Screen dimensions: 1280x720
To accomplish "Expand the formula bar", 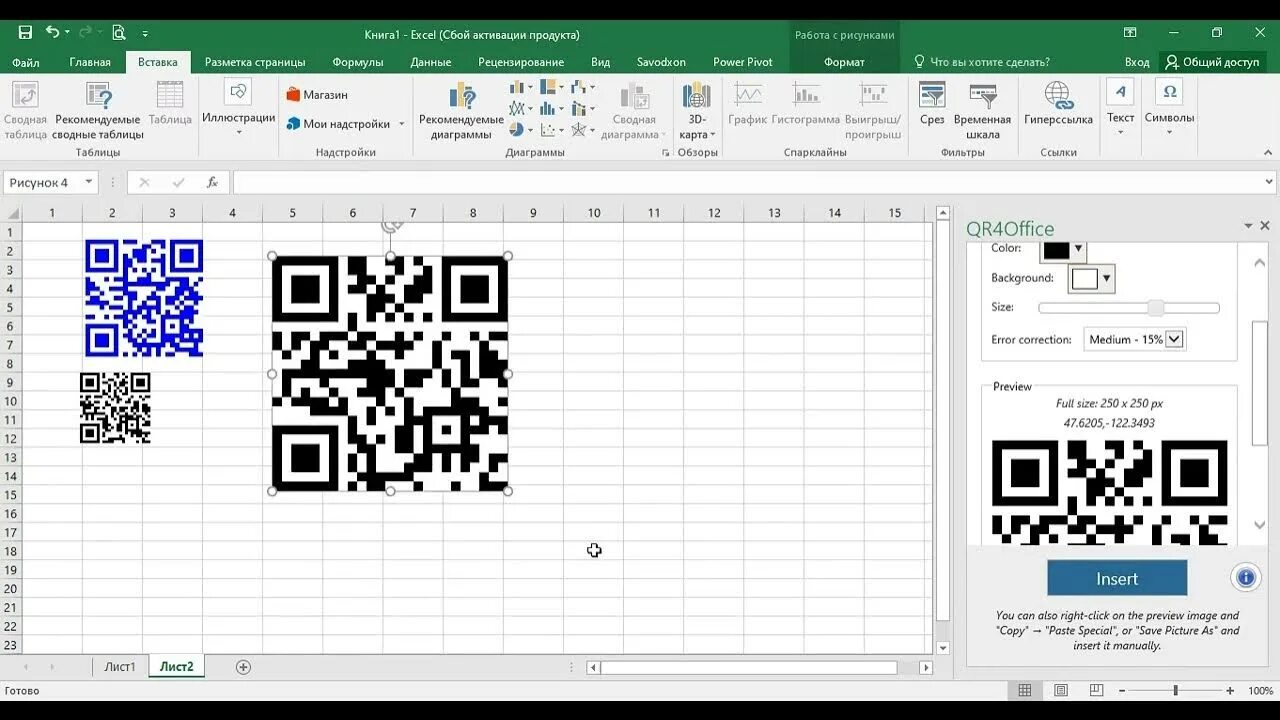I will coord(1270,183).
